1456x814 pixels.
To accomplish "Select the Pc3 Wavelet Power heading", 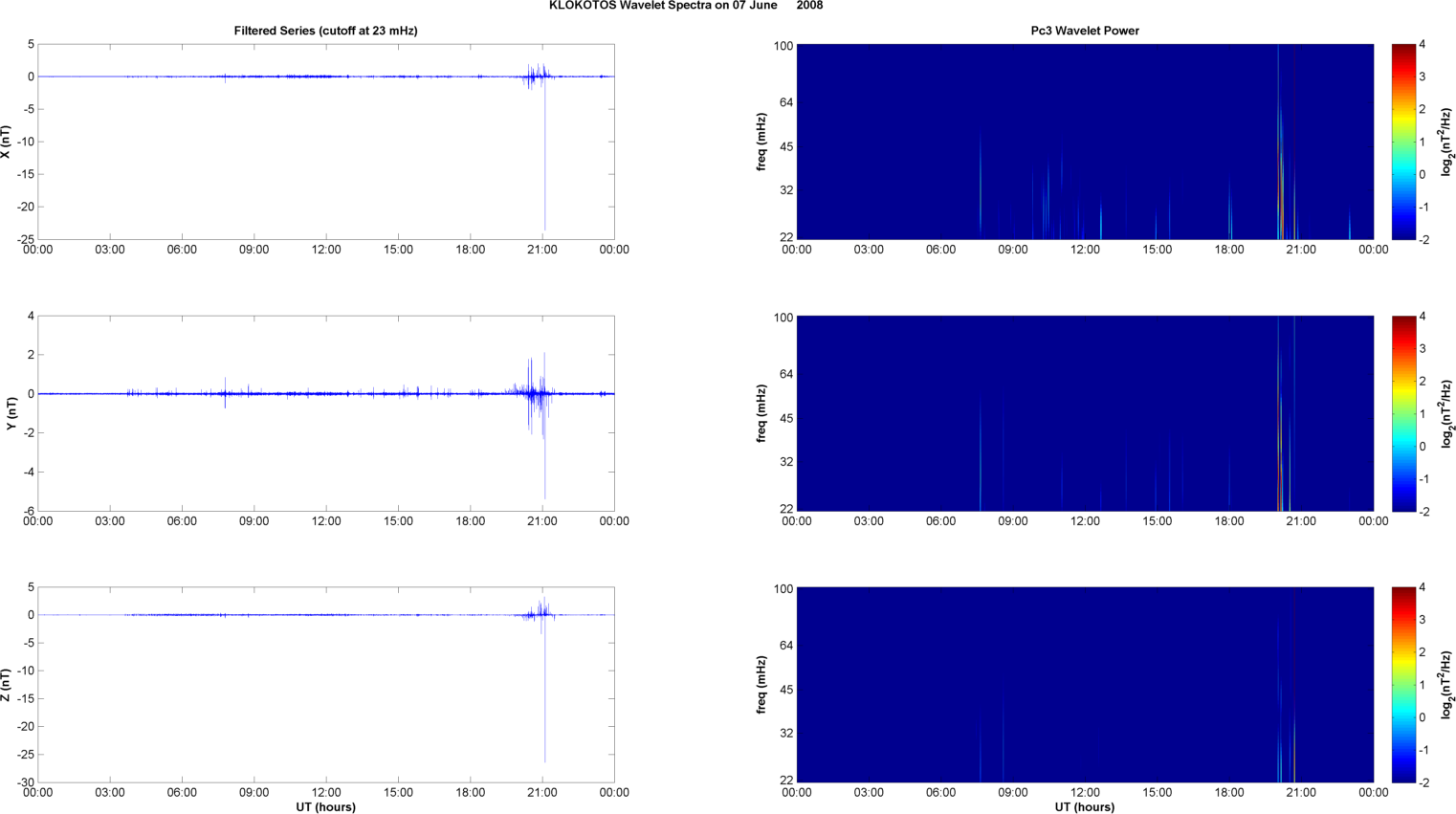I will pos(1084,31).
